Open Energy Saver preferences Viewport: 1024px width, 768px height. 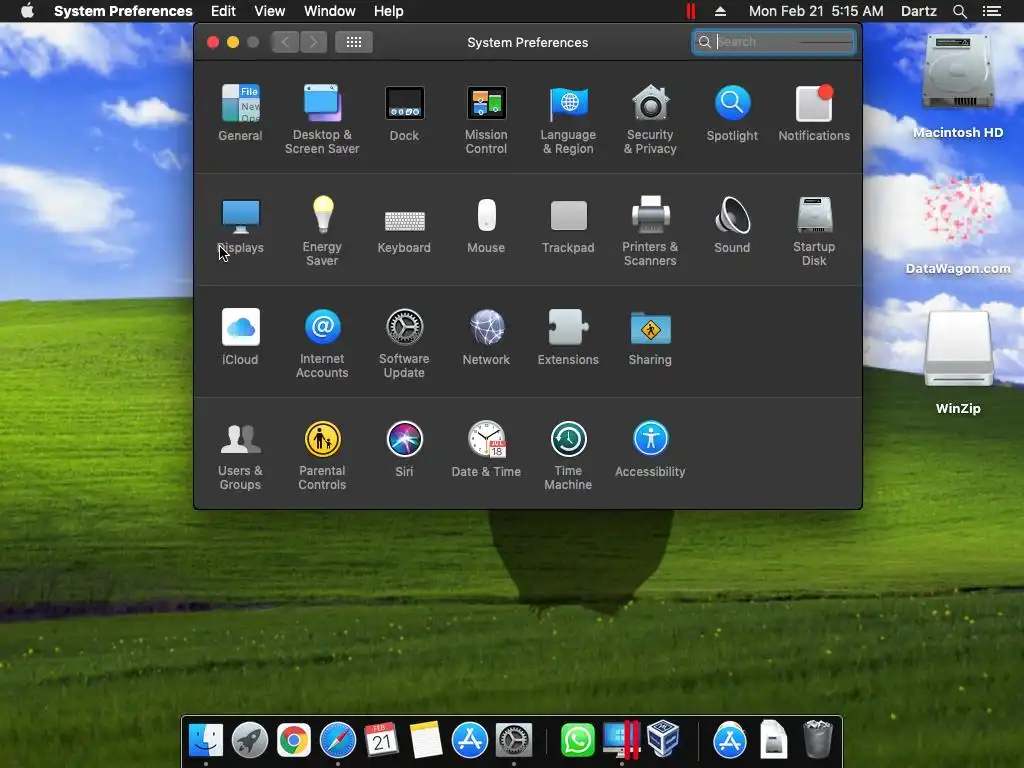pyautogui.click(x=322, y=231)
